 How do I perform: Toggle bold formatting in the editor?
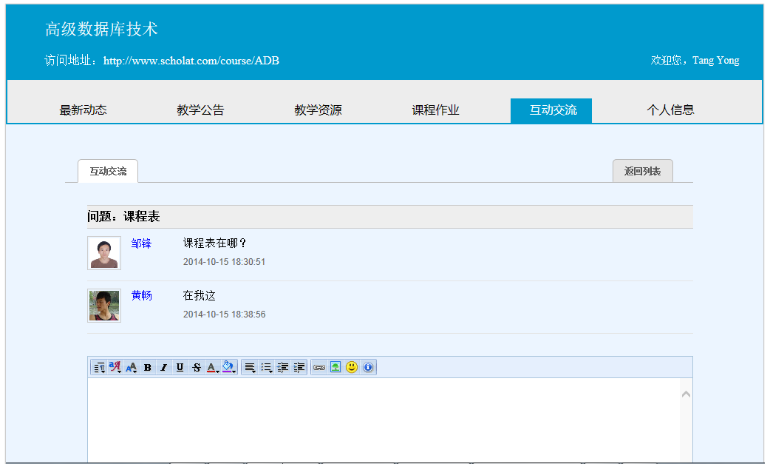point(147,368)
